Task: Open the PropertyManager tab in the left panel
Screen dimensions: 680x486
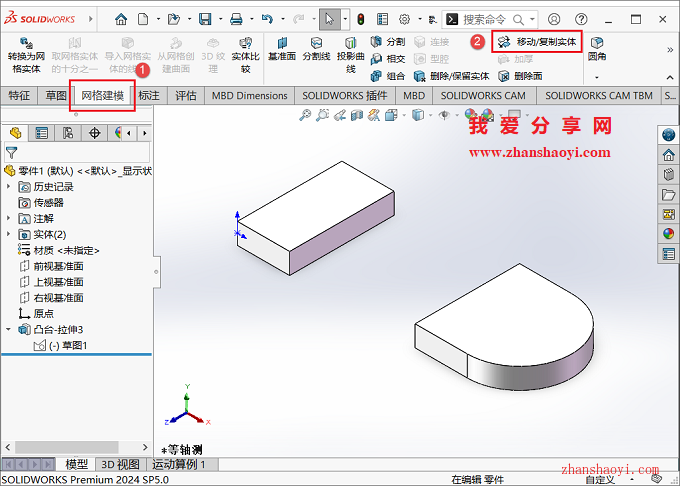Action: point(41,133)
